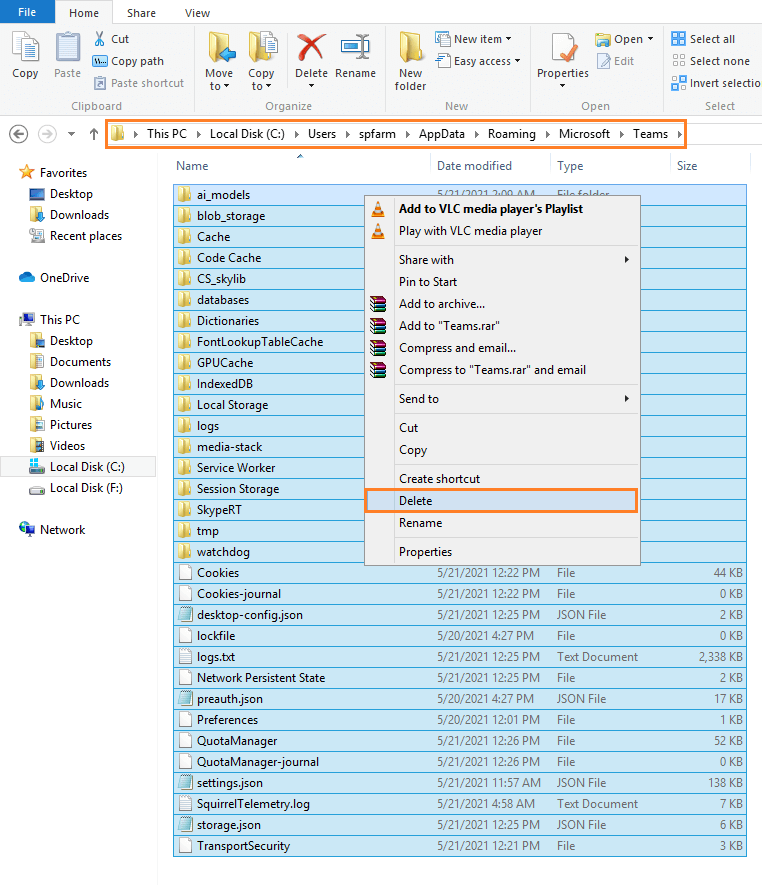The image size is (762, 885).
Task: Sort by the Type column header
Action: point(570,166)
